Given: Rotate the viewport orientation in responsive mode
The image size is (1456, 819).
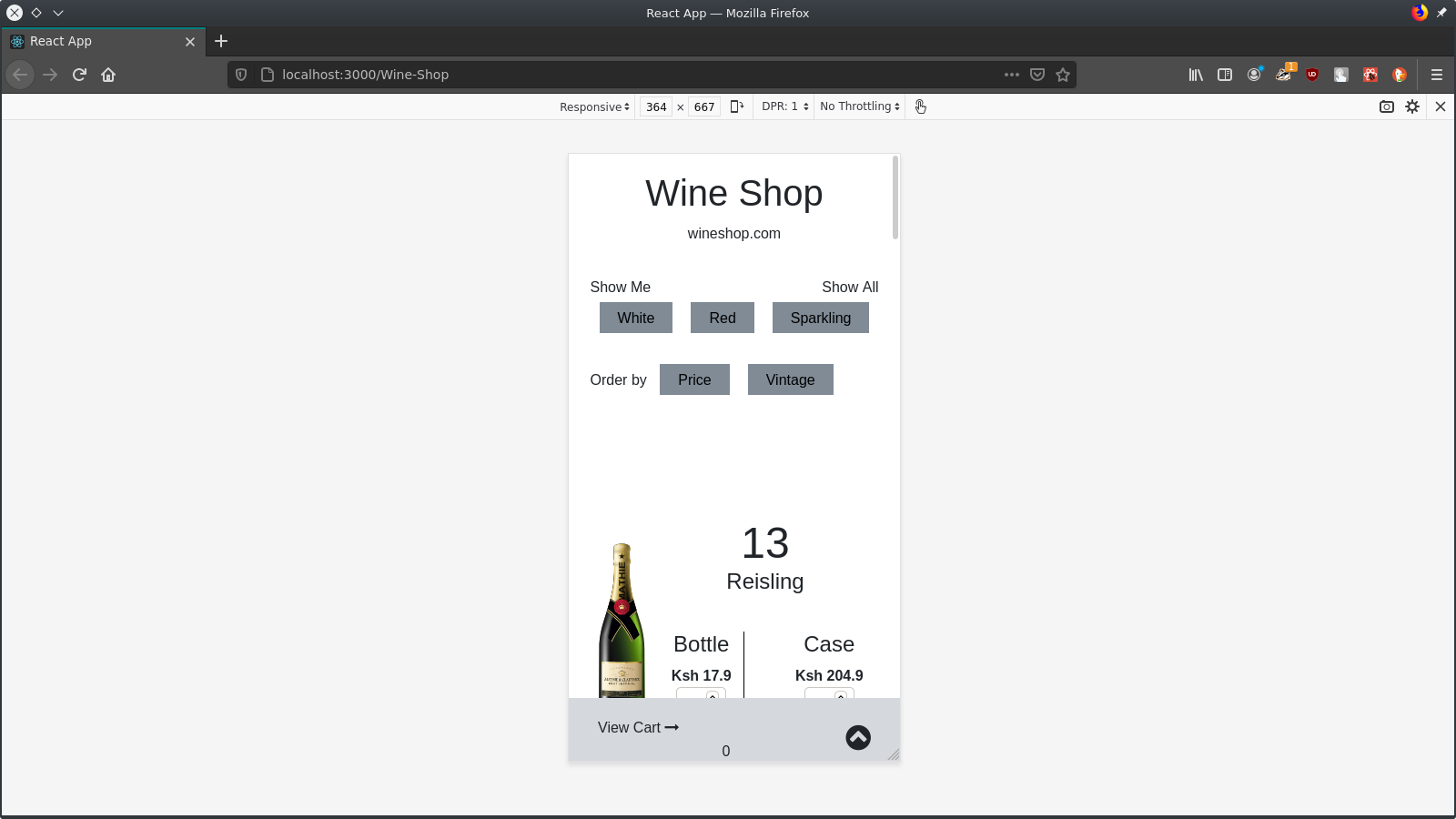Looking at the screenshot, I should [737, 106].
